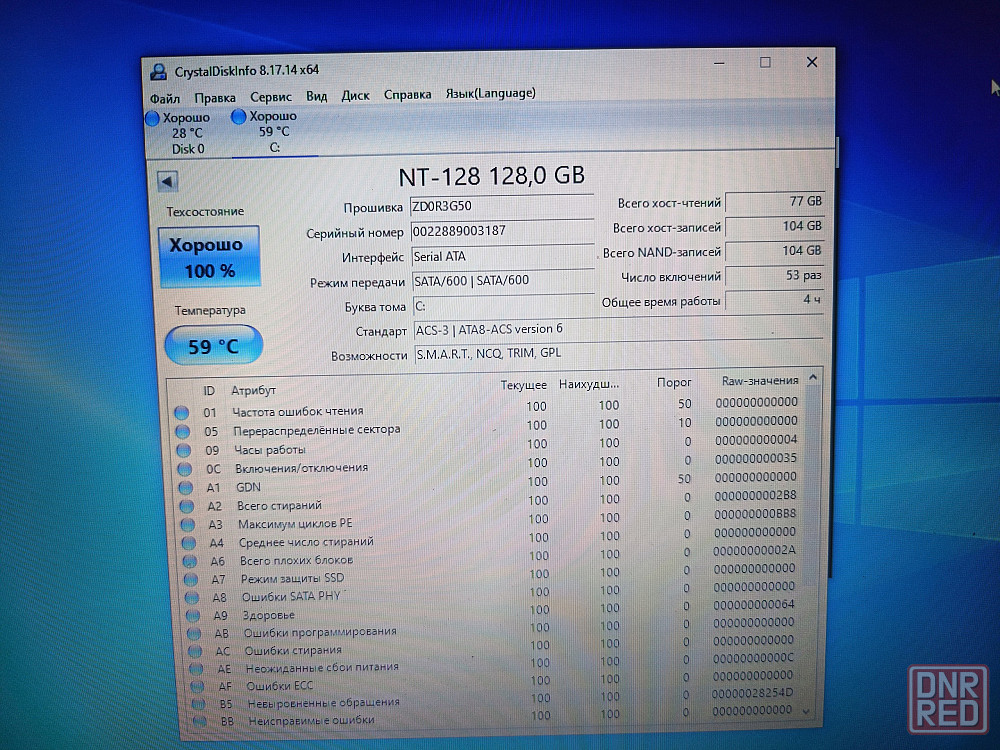Viewport: 1000px width, 750px height.
Task: Click status circle for AE Неожиданные сбои питания
Action: (x=197, y=669)
